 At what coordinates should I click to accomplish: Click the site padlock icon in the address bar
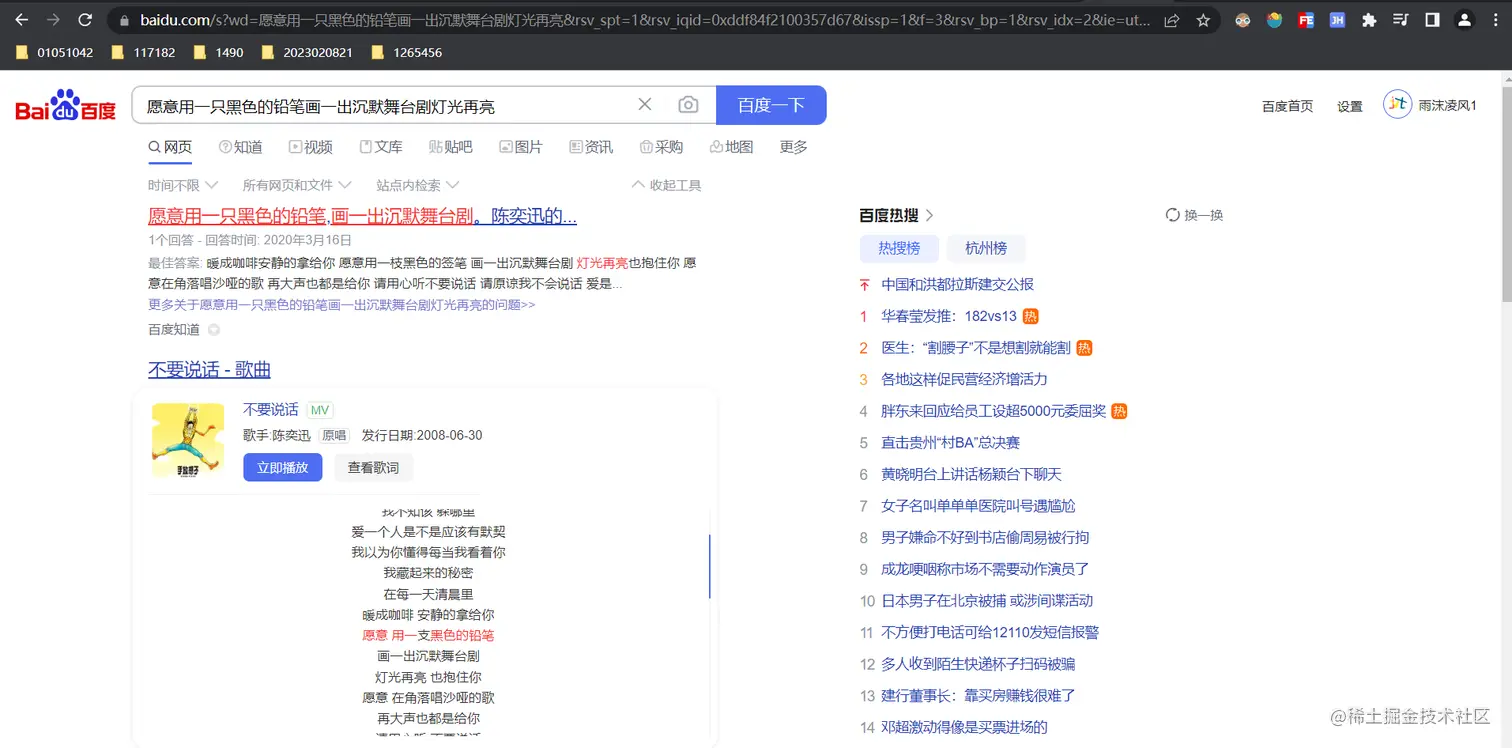[x=124, y=20]
